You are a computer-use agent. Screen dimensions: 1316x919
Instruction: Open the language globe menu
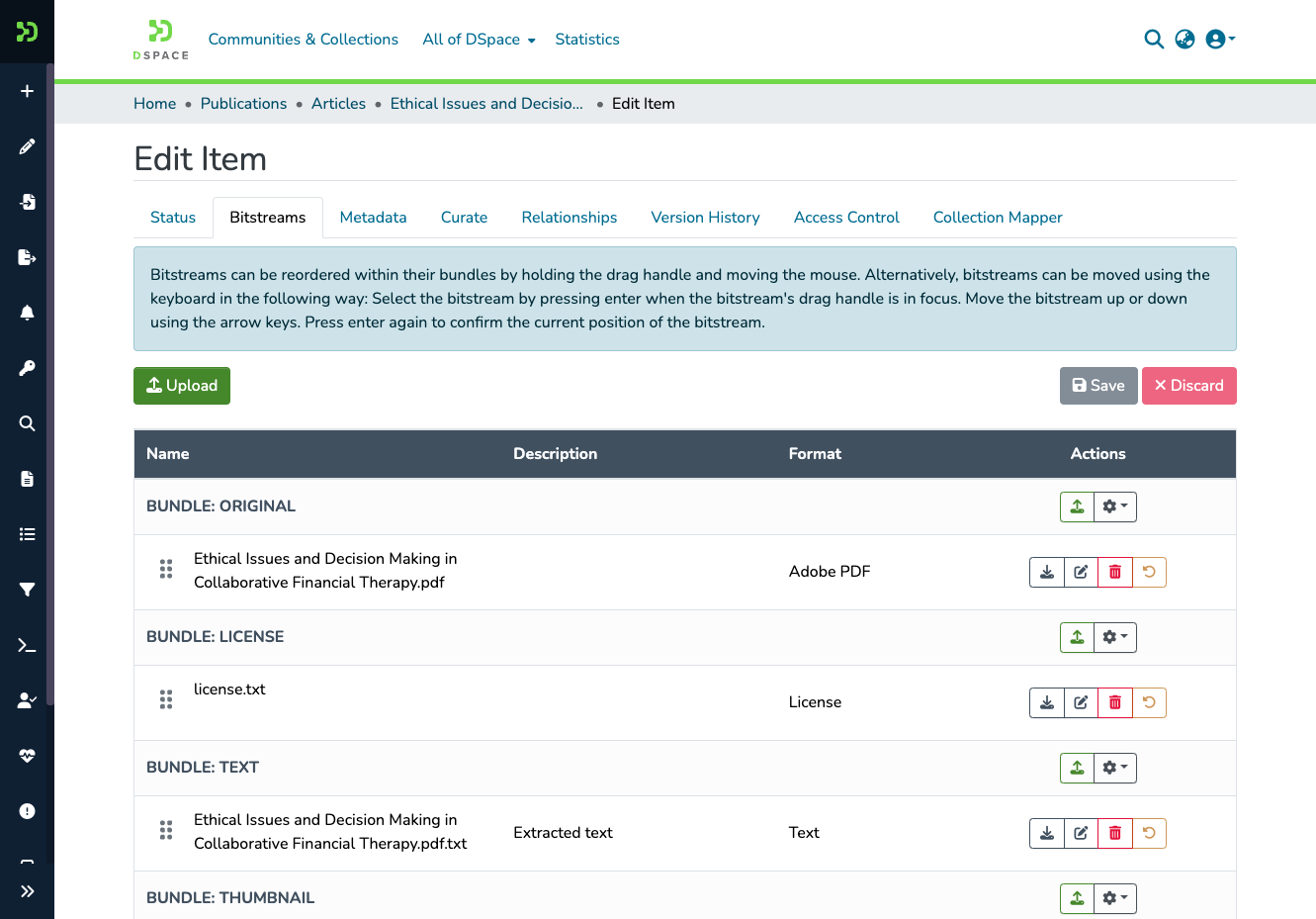pyautogui.click(x=1184, y=40)
